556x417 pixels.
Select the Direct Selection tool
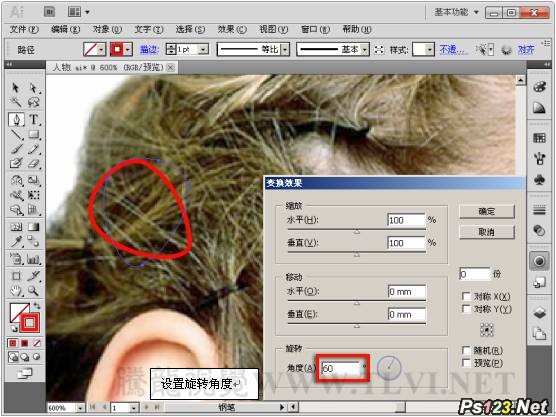click(x=33, y=88)
